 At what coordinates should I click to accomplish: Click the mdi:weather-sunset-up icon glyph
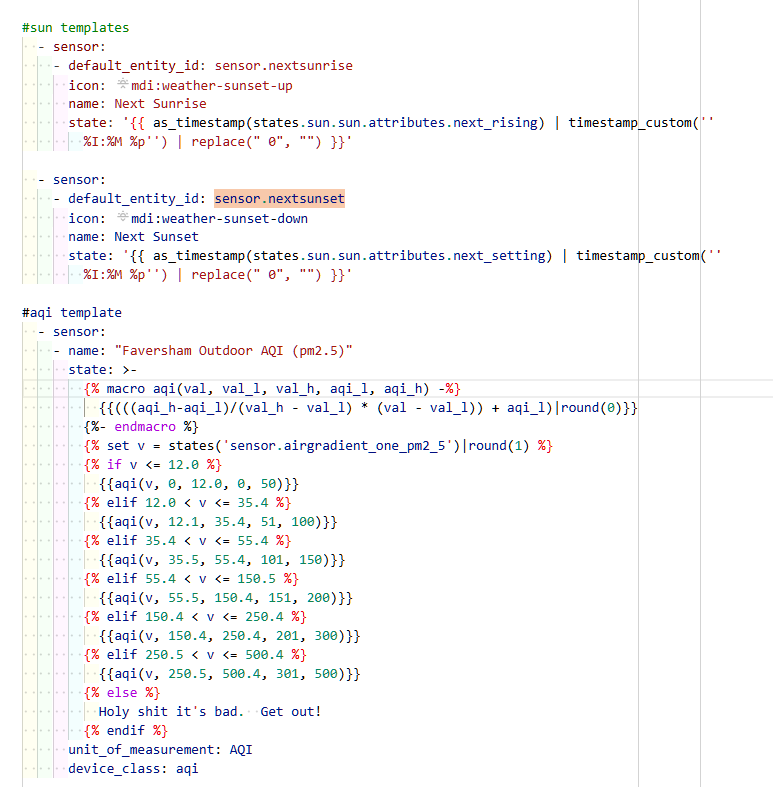pos(122,84)
